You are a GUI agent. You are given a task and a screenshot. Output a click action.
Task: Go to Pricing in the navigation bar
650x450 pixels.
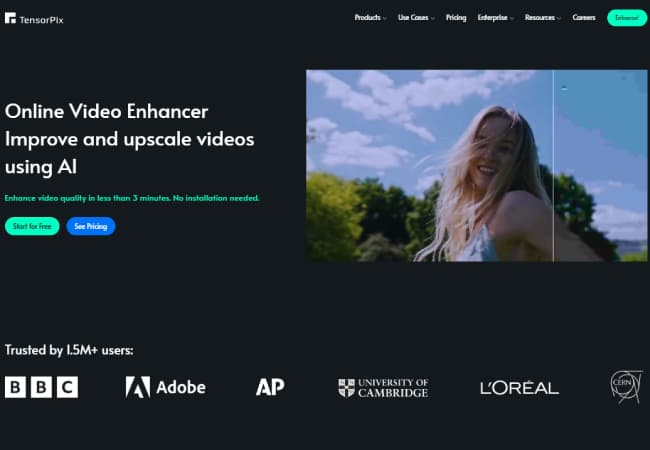click(456, 18)
